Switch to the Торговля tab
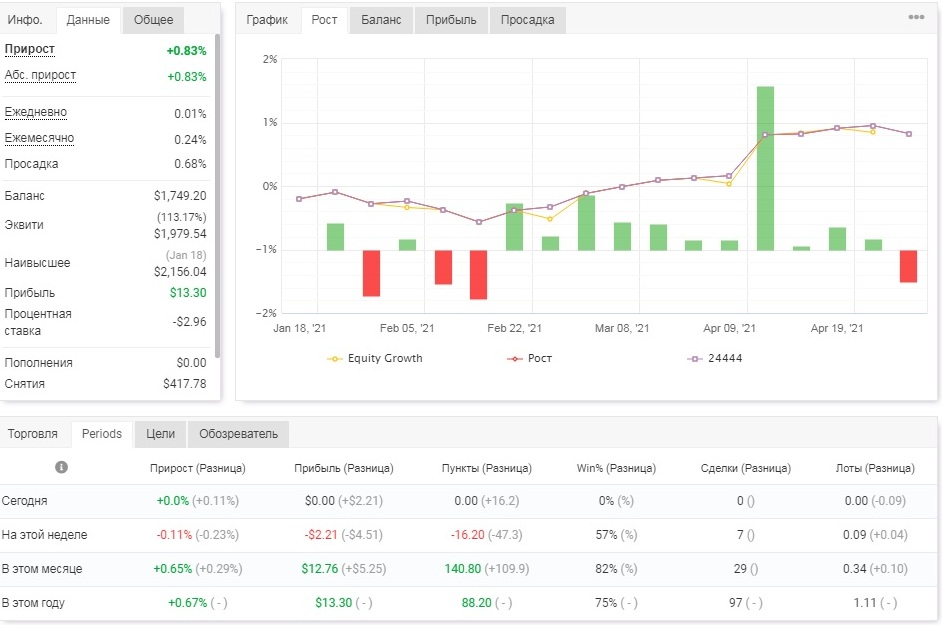Viewport: 942px width, 625px height. tap(33, 434)
